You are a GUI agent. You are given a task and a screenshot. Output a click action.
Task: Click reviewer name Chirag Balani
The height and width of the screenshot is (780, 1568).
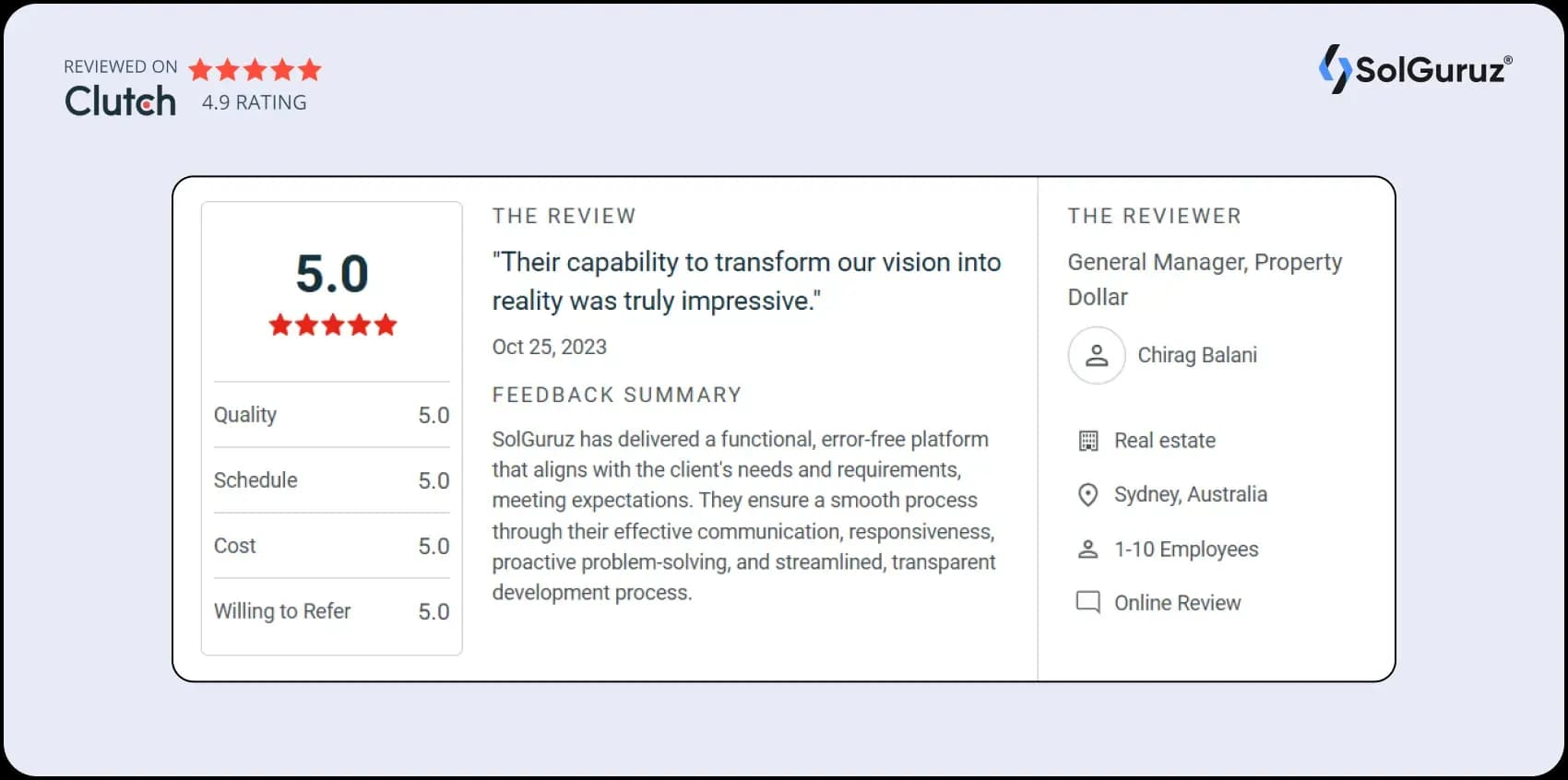(x=1197, y=355)
